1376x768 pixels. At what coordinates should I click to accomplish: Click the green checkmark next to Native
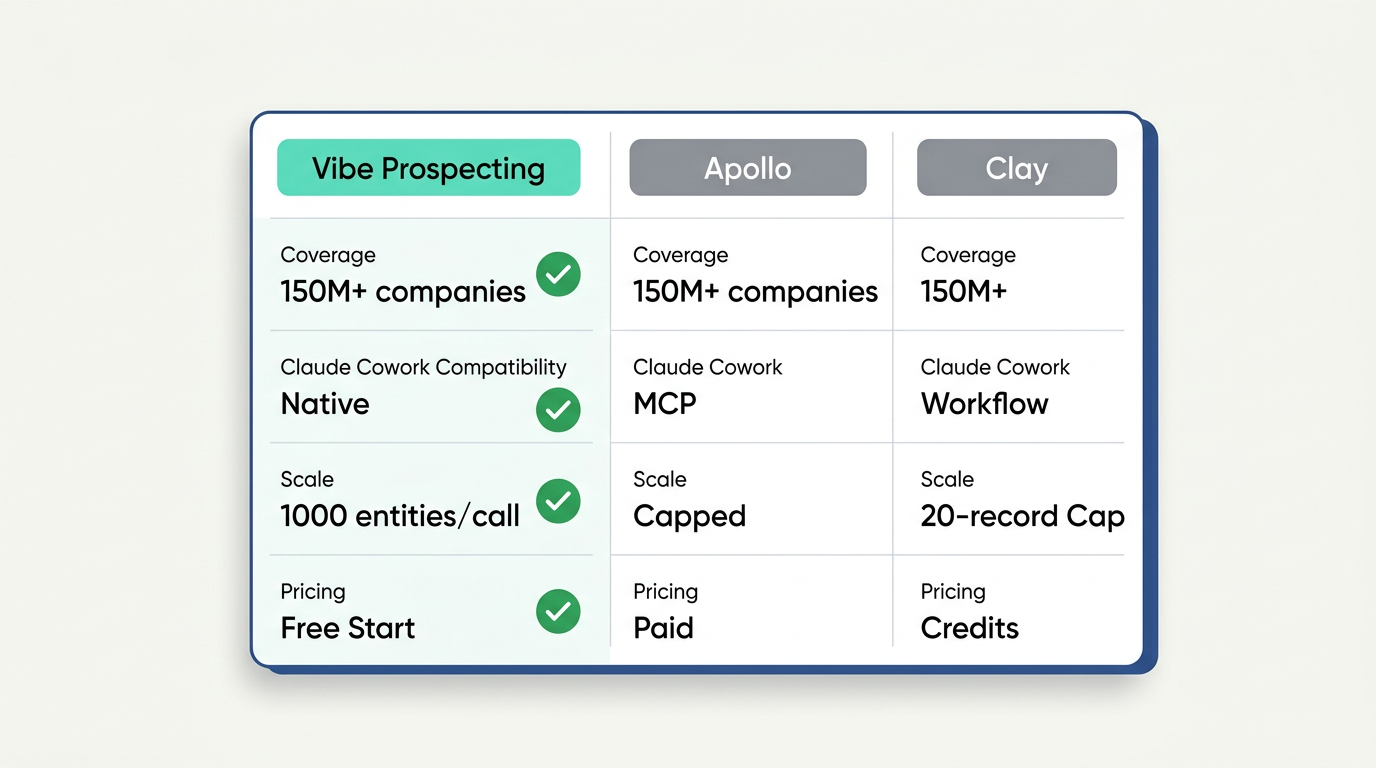[x=558, y=409]
